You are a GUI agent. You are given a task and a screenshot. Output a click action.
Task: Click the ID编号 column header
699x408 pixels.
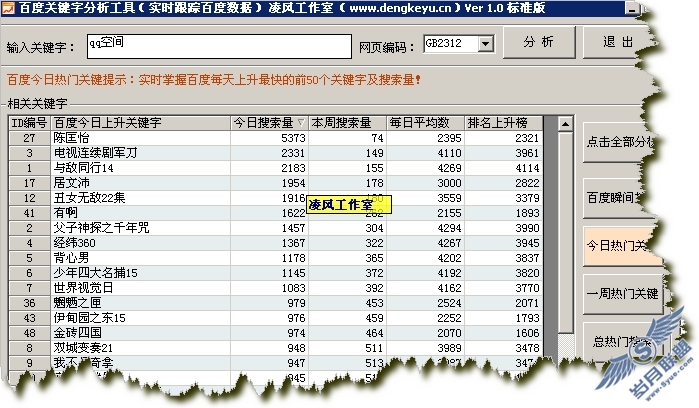point(29,123)
